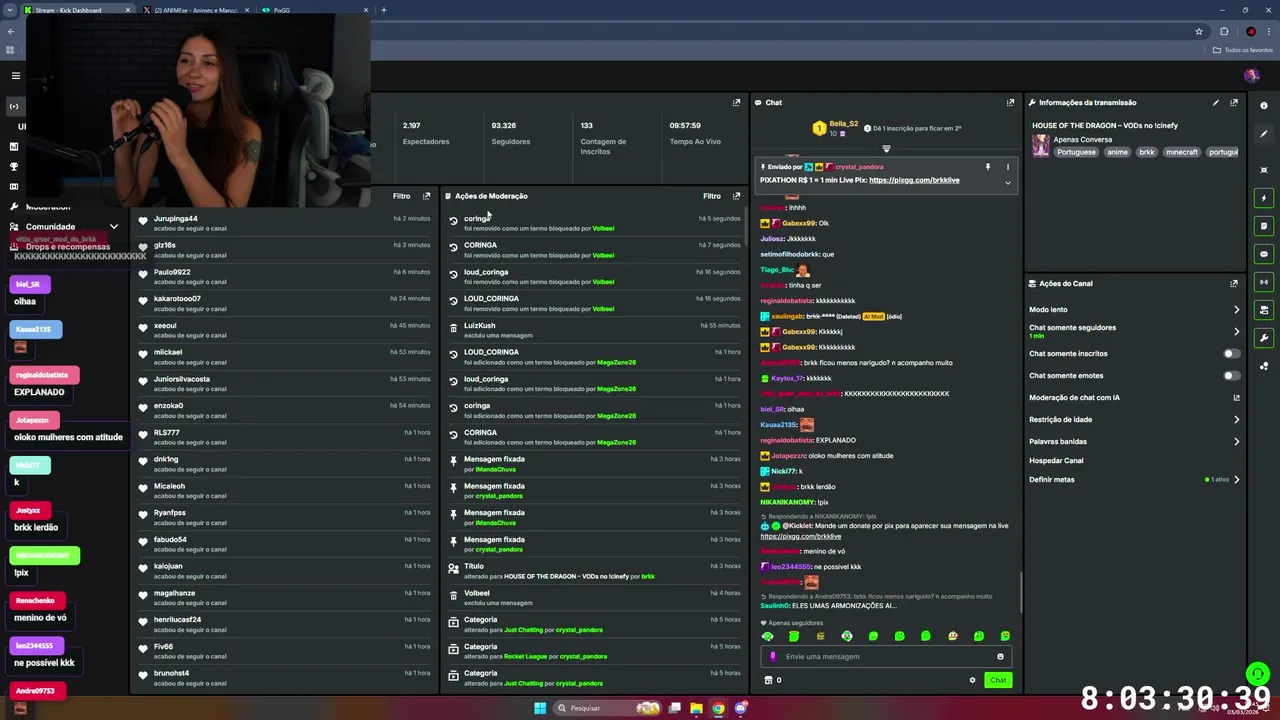1280x720 pixels.
Task: Open the Windows Start menu
Action: pos(540,708)
